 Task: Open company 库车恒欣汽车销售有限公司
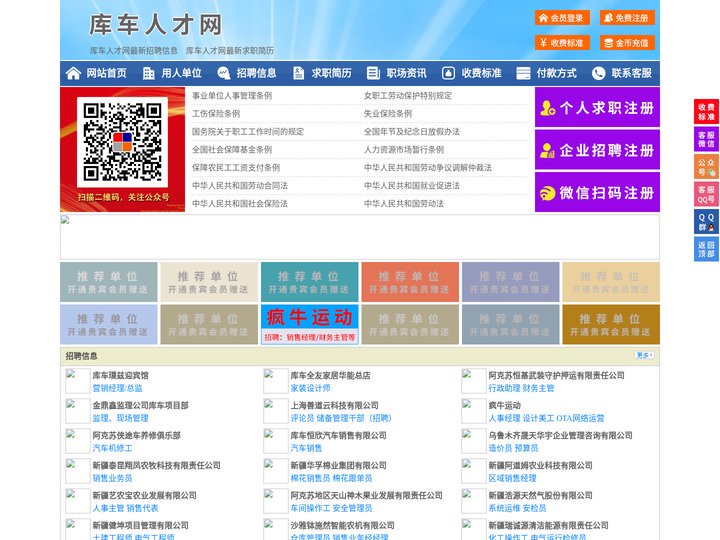(338, 435)
